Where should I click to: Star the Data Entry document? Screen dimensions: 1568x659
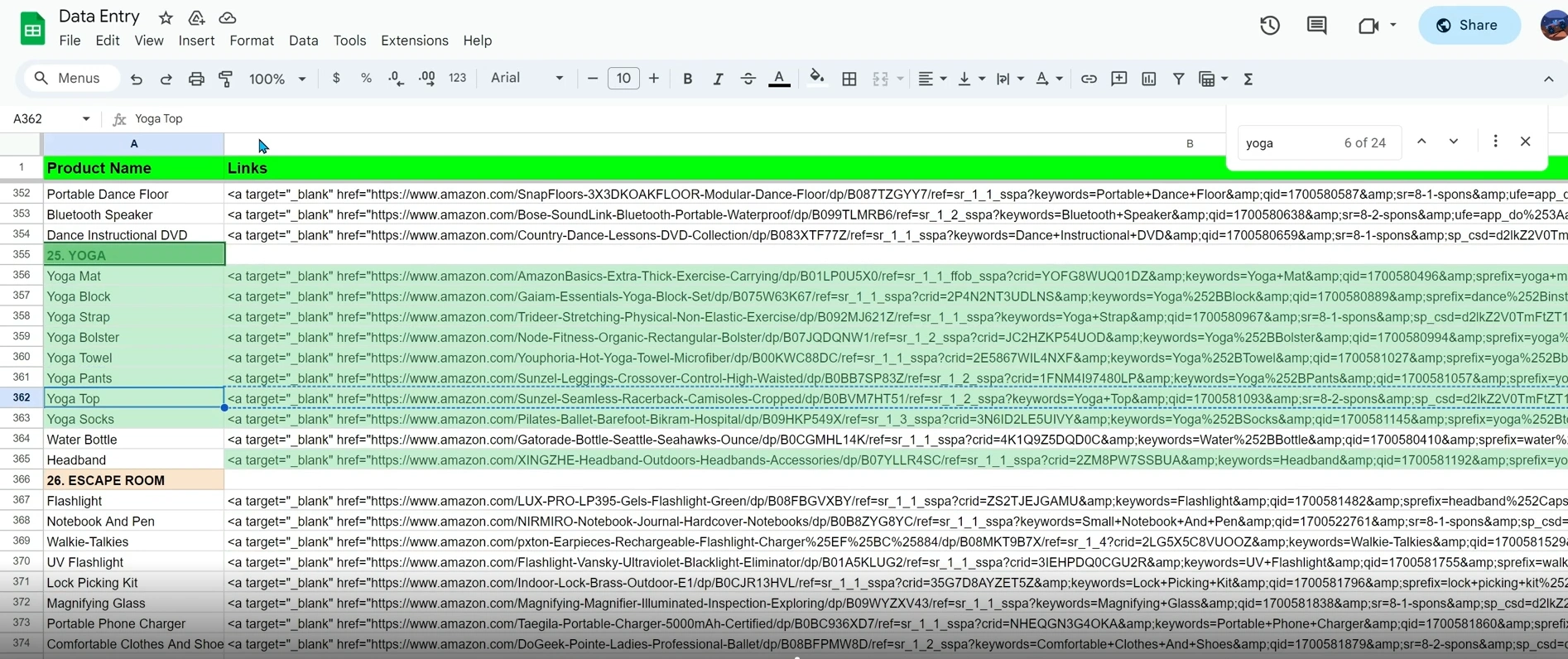coord(166,17)
